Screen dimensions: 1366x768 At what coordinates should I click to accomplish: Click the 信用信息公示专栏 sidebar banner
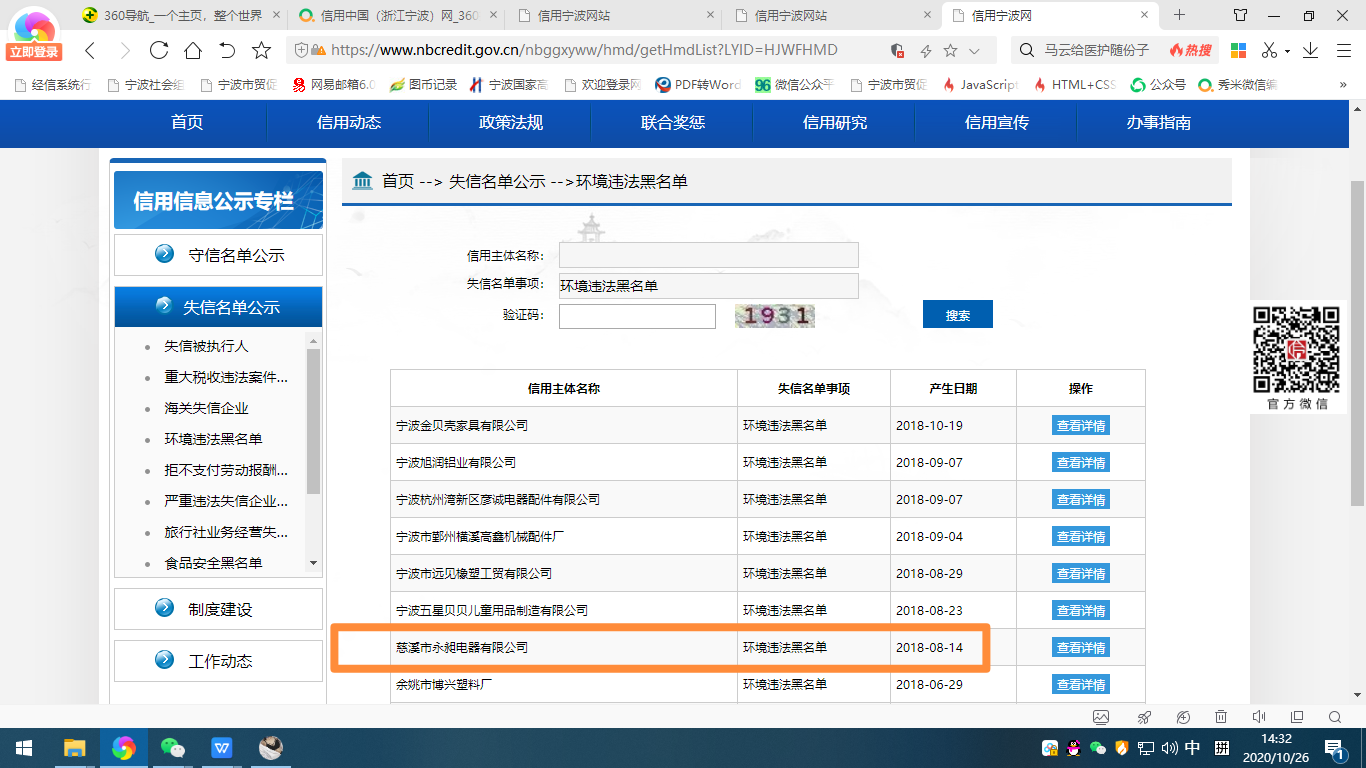pyautogui.click(x=218, y=200)
